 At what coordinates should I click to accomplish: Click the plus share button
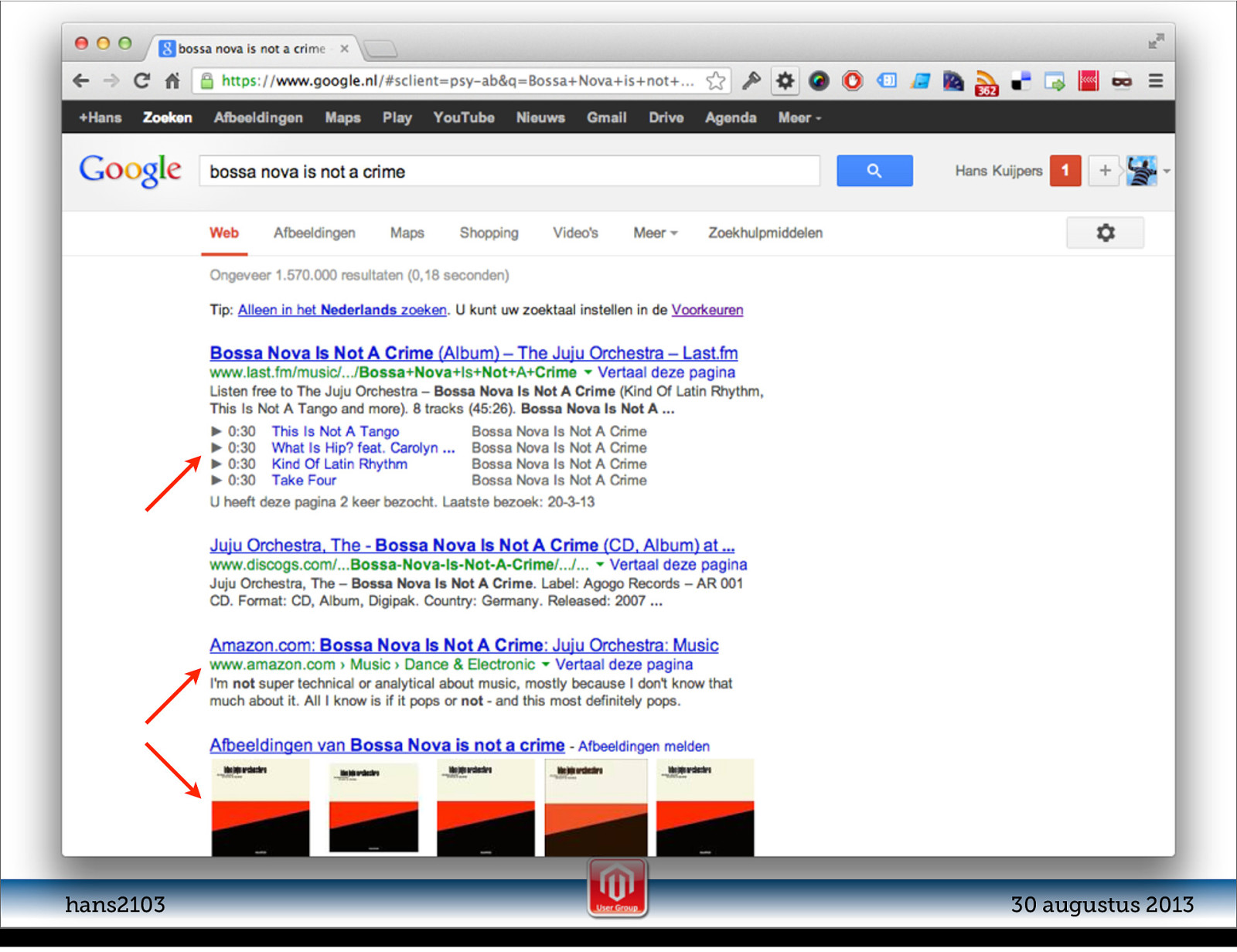[1105, 171]
